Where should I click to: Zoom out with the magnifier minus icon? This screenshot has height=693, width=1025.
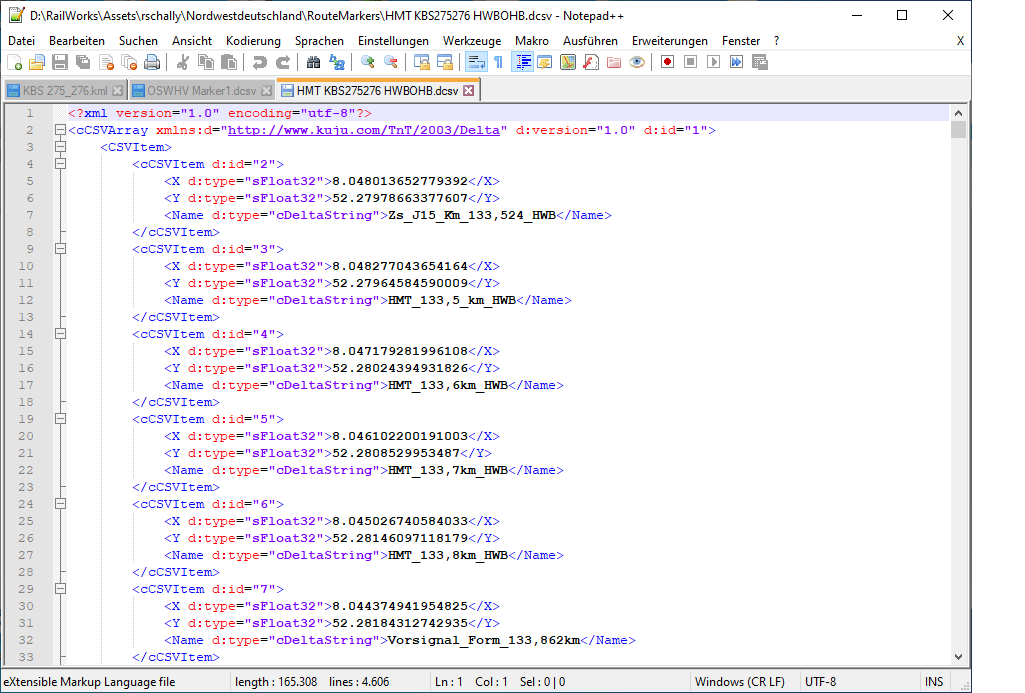(391, 62)
